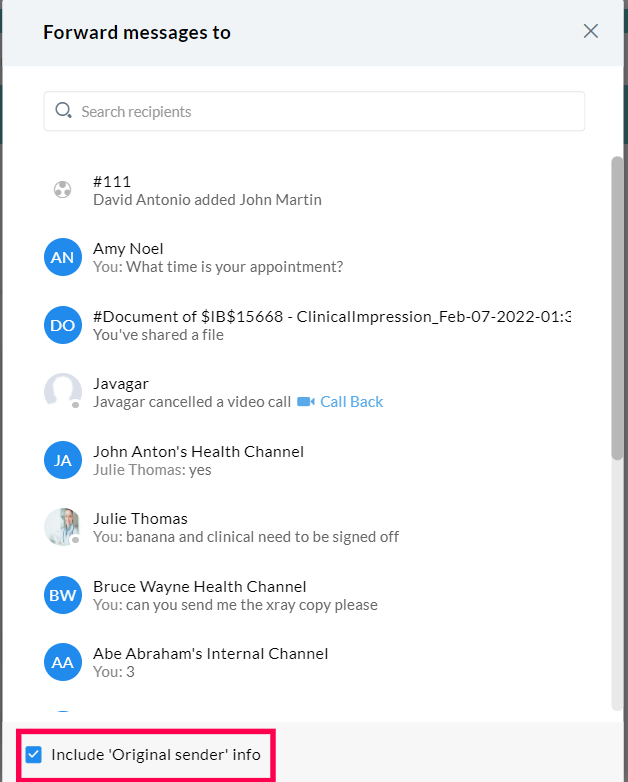Type in the Search recipients field
Viewport: 628px width, 782px height.
click(x=320, y=111)
